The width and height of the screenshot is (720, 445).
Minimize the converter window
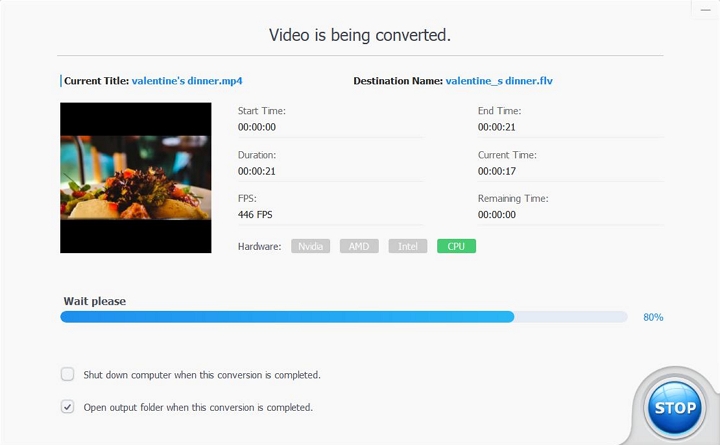point(705,10)
